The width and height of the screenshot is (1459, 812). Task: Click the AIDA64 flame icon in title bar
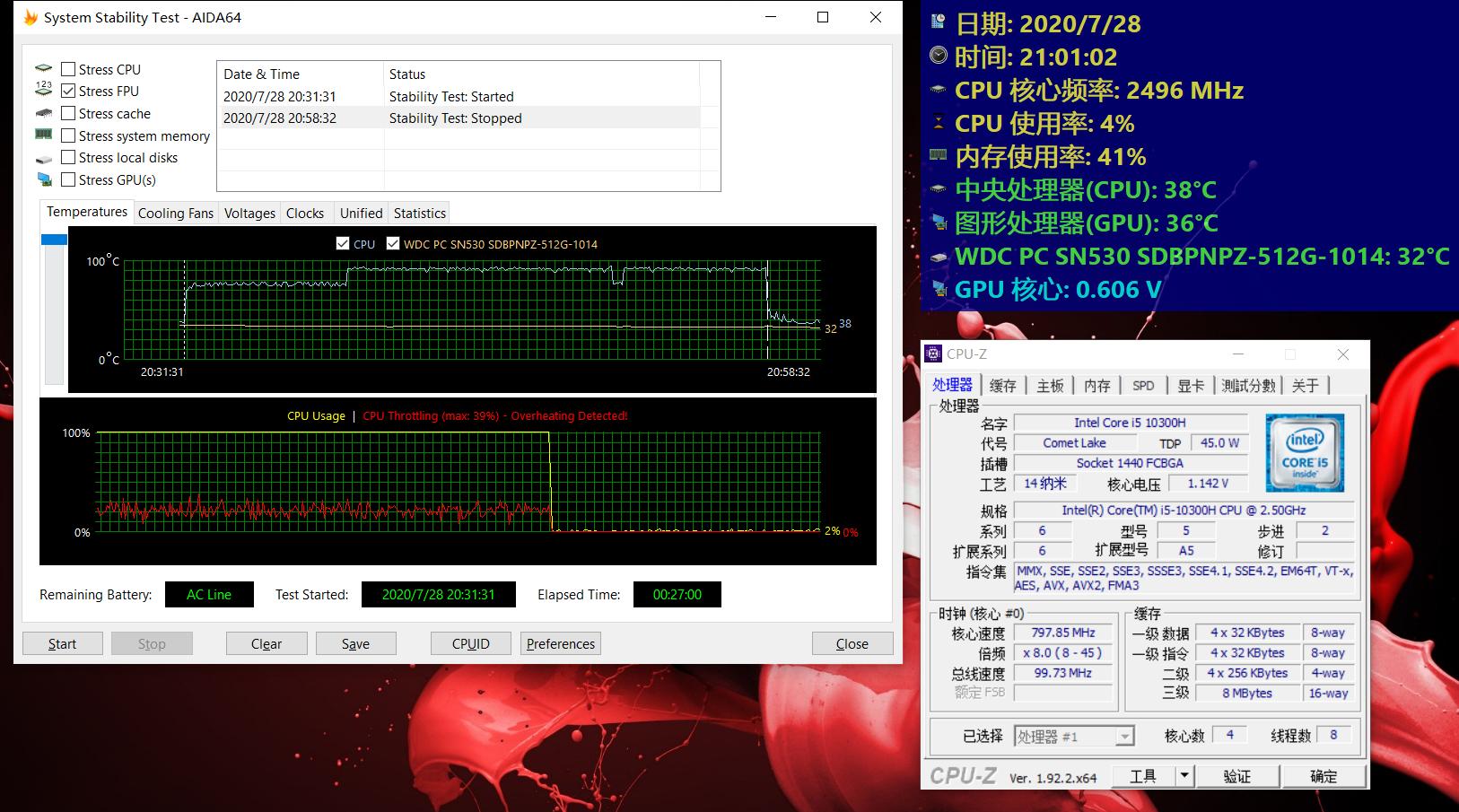pyautogui.click(x=31, y=17)
